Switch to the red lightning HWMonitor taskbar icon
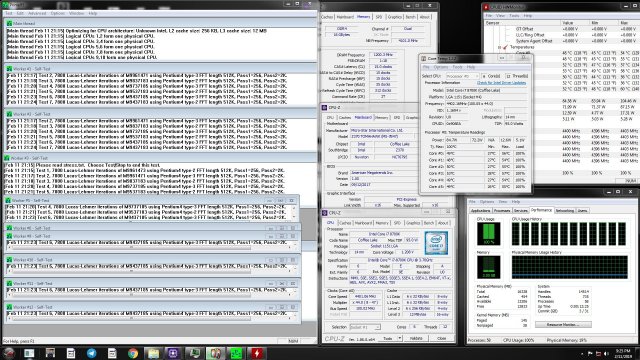640x360 pixels. tap(257, 353)
